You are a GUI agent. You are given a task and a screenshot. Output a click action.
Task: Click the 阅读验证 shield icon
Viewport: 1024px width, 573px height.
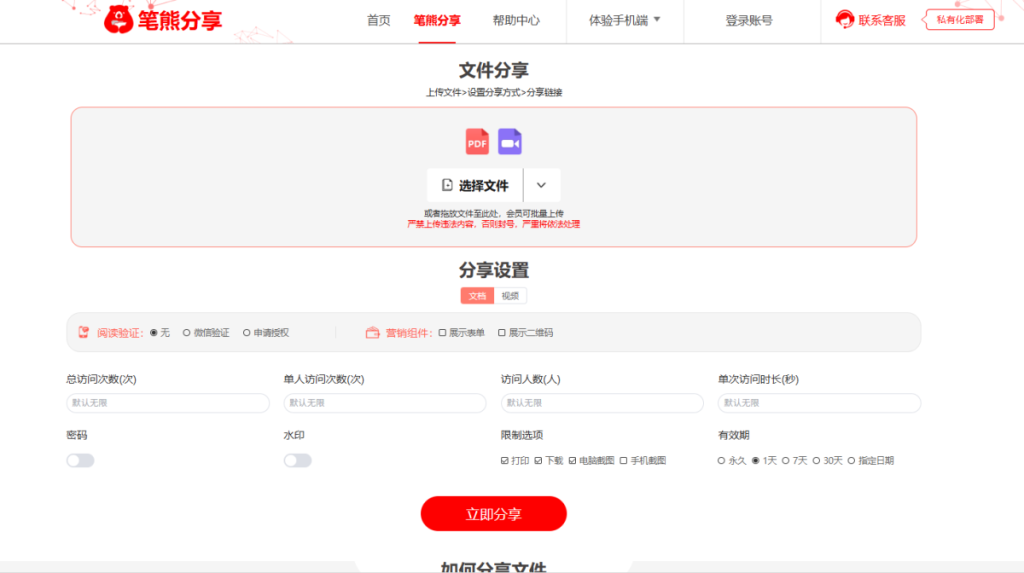85,333
